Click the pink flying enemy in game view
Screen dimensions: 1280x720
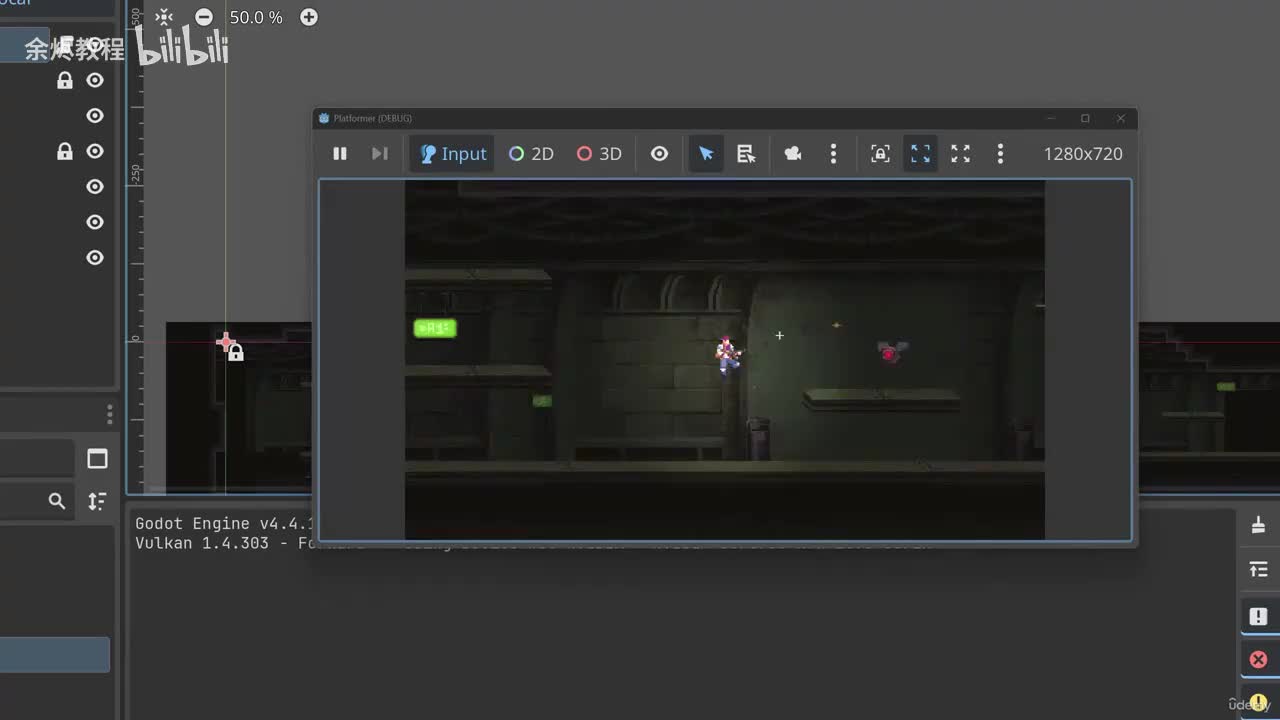(x=889, y=351)
